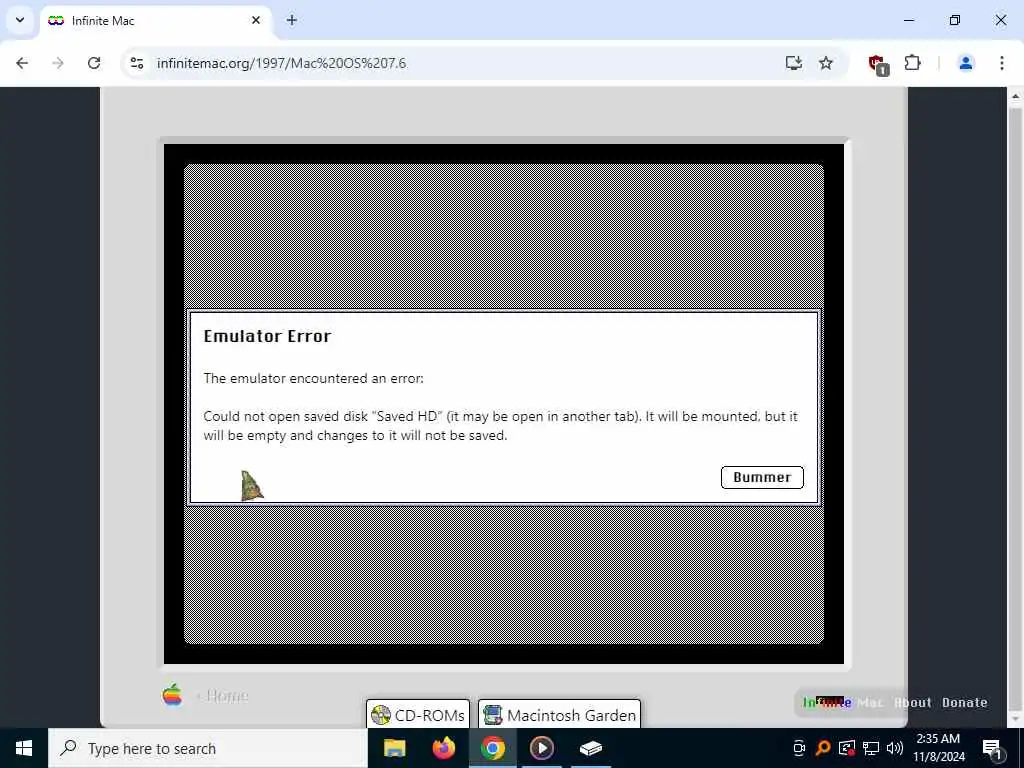Click the Meet Now tray icon

coord(798,748)
